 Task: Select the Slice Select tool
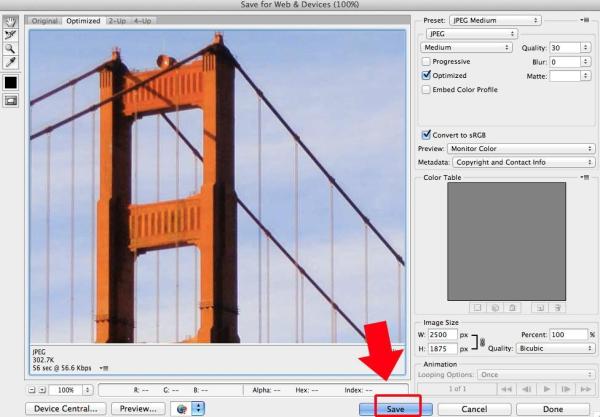pyautogui.click(x=11, y=34)
